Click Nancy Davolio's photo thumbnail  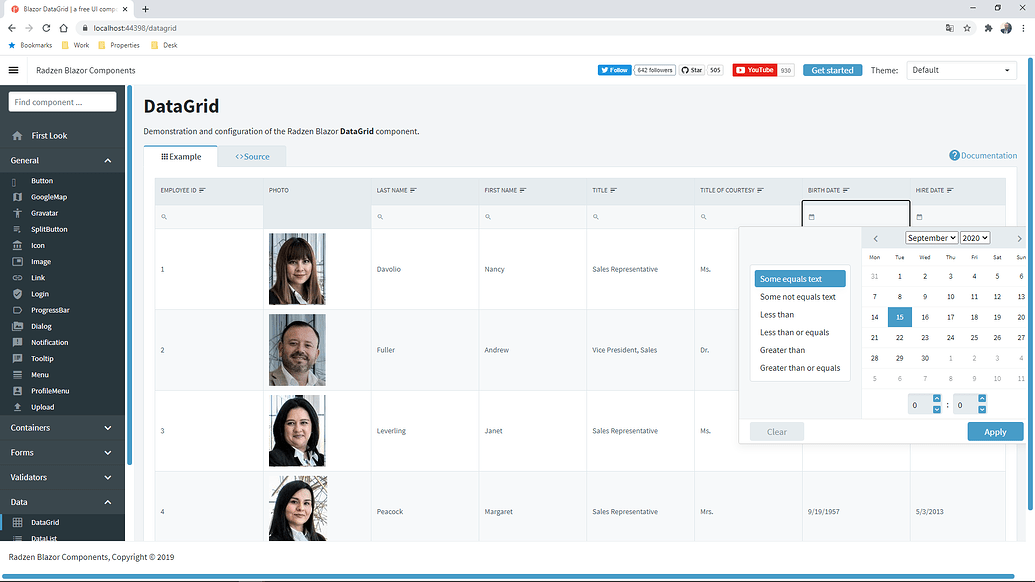point(297,269)
